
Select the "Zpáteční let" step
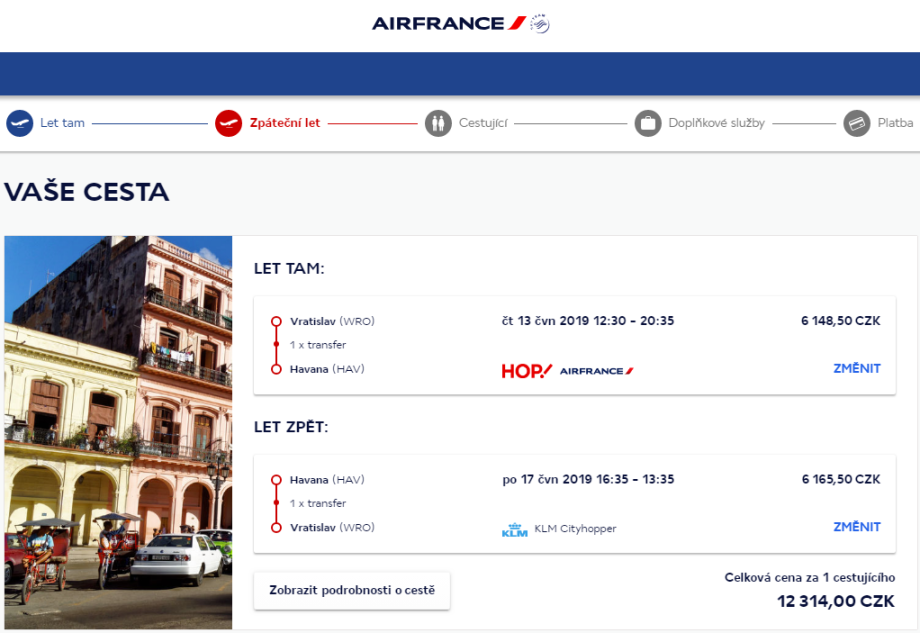pyautogui.click(x=284, y=123)
